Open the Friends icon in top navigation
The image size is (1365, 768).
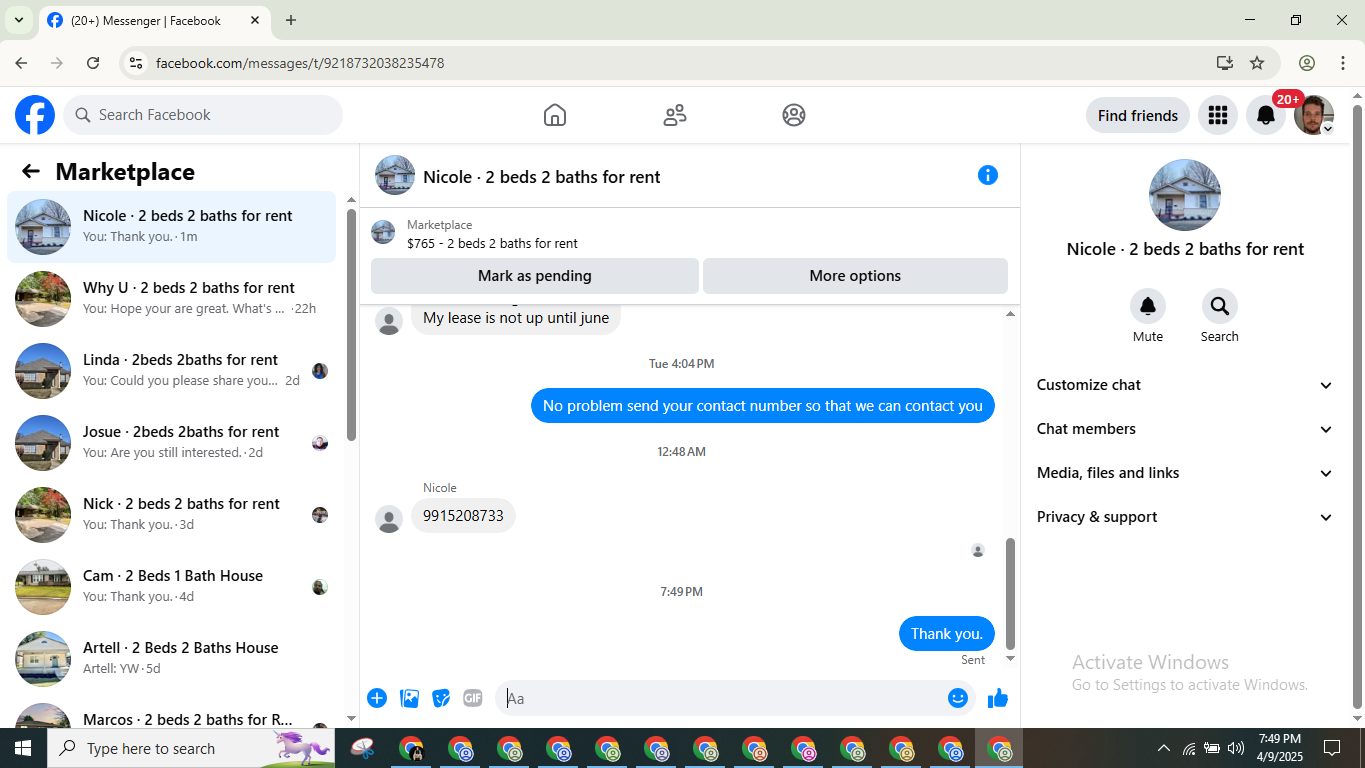675,115
